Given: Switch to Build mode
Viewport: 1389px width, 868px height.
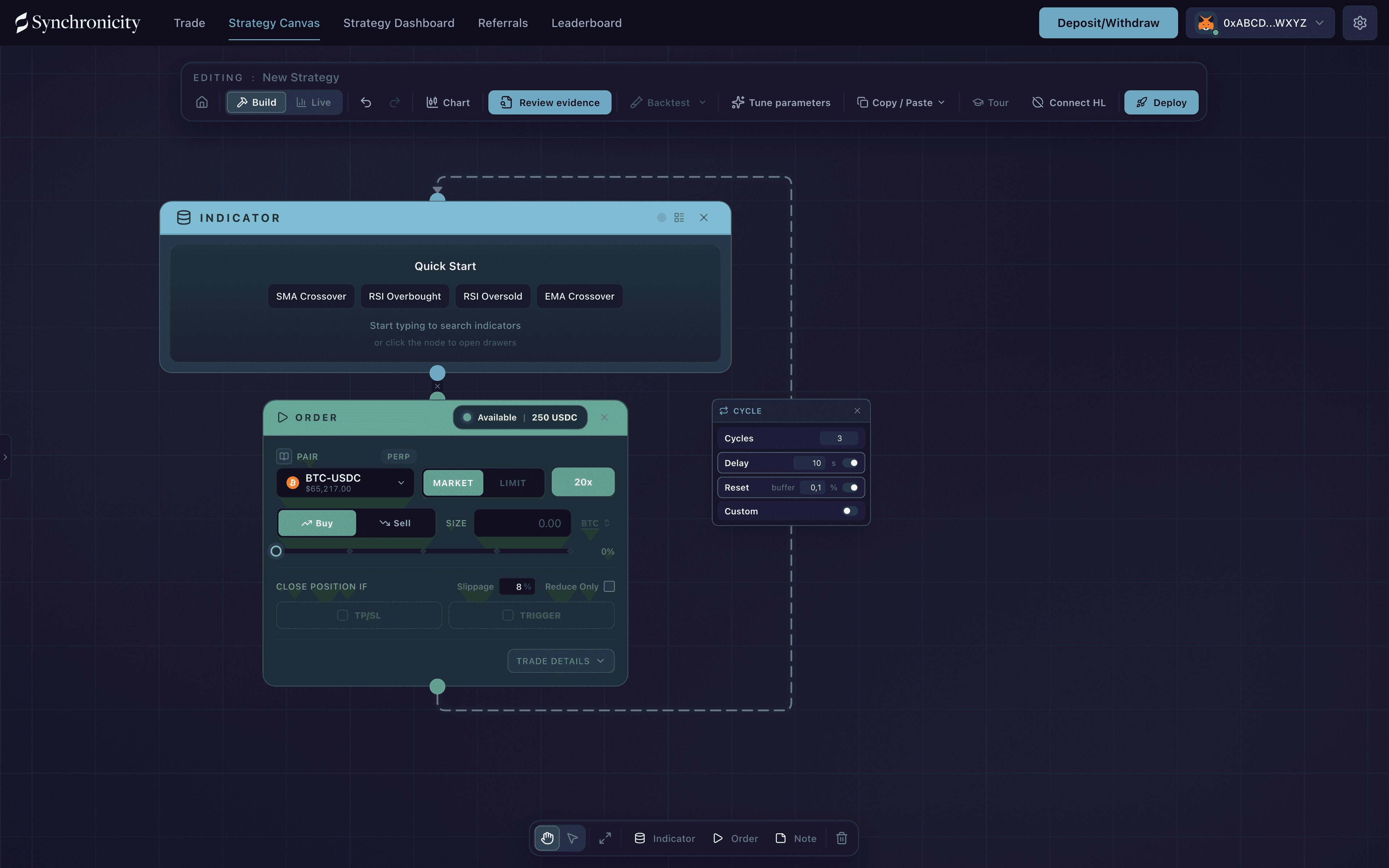Looking at the screenshot, I should 256,102.
